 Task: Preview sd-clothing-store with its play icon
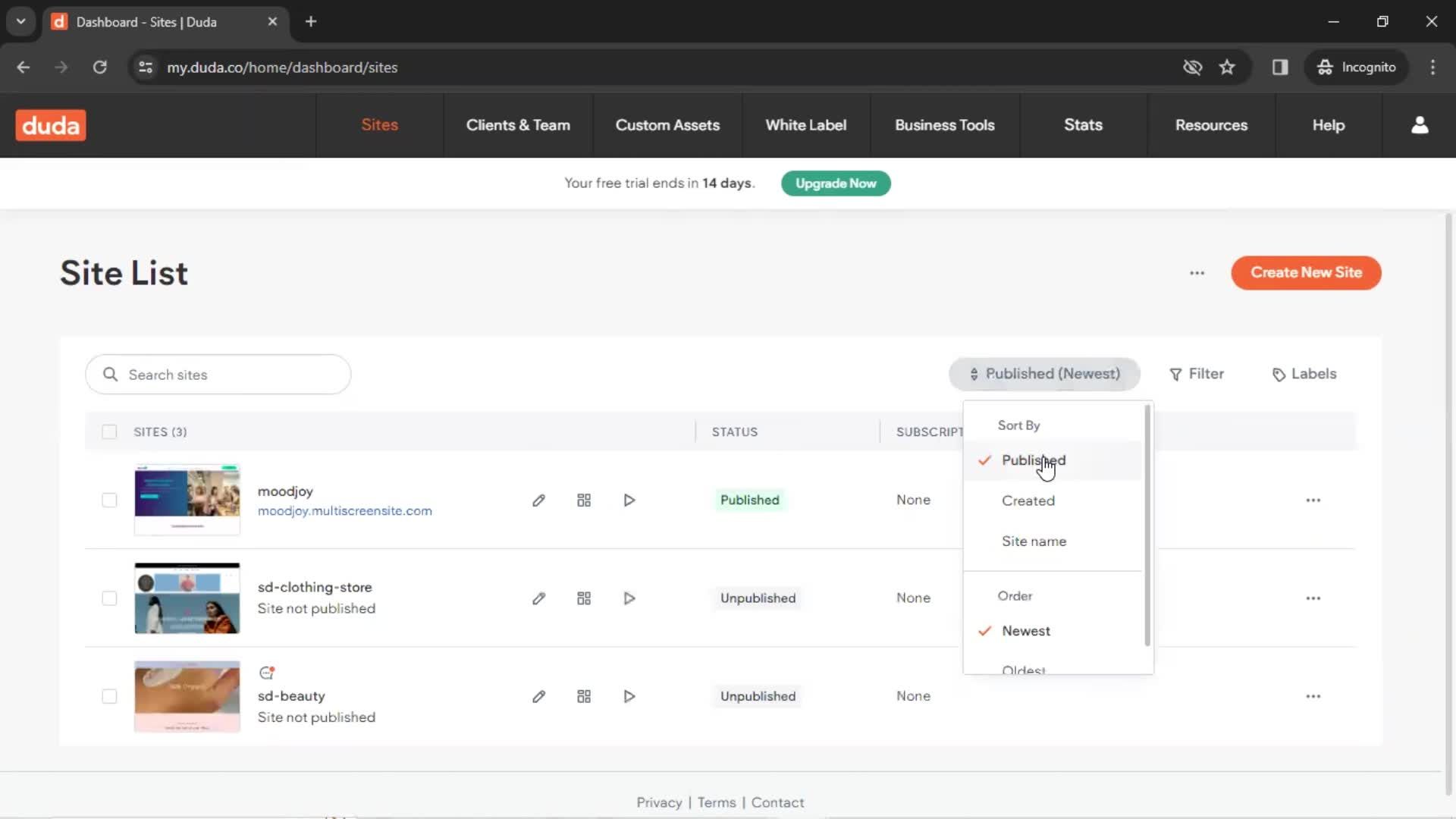(x=629, y=598)
